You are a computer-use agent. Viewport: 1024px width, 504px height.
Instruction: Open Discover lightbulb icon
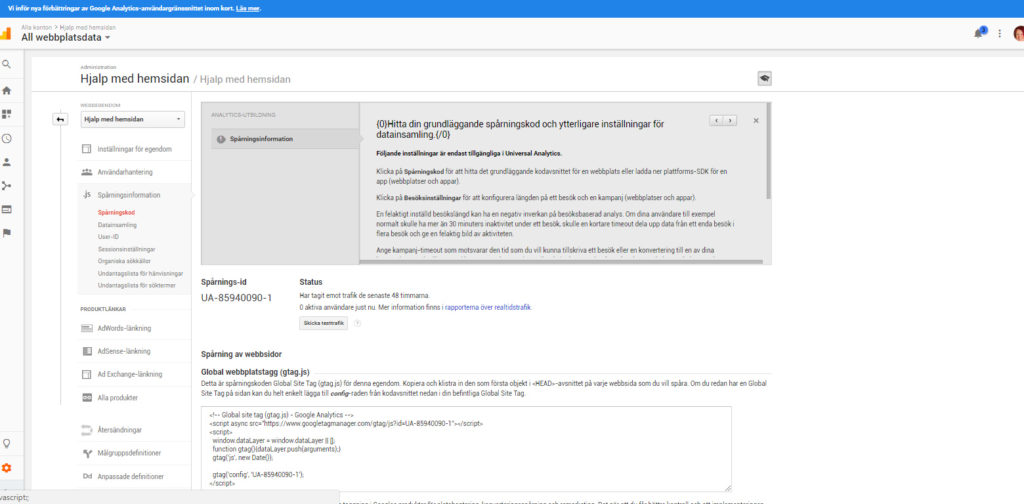point(7,443)
